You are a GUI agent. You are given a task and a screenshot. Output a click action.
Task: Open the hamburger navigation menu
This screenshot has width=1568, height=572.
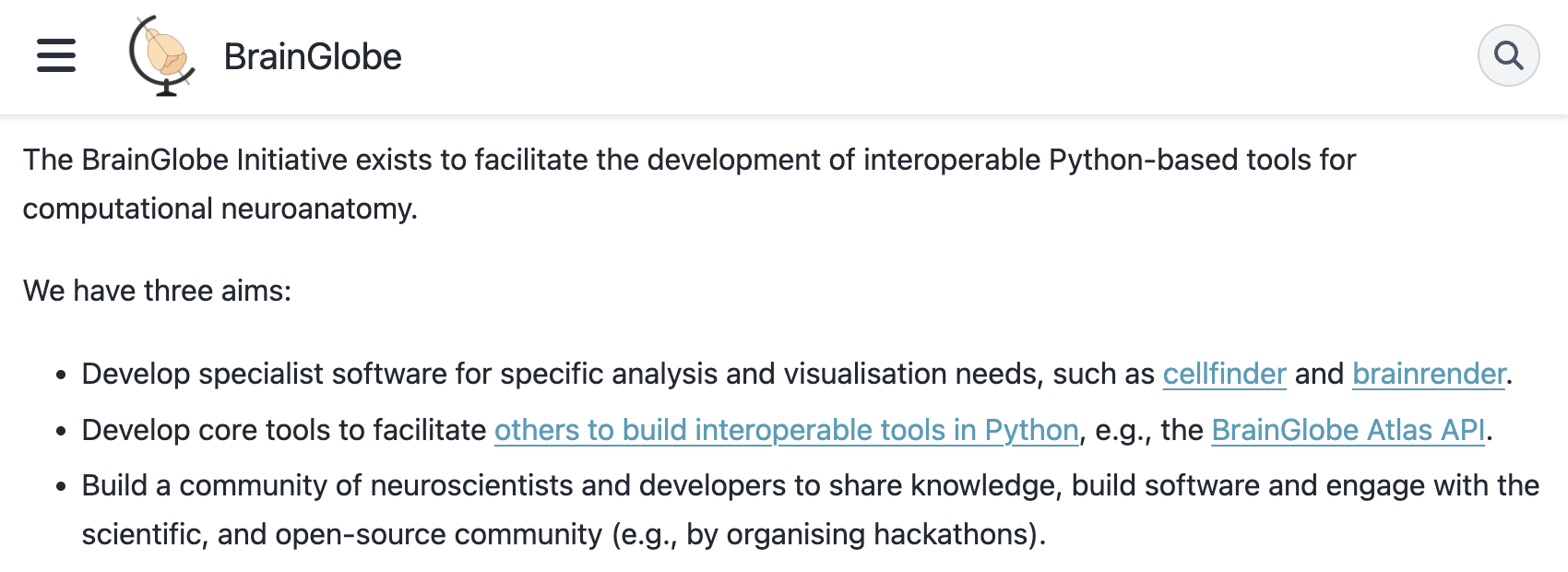pos(56,55)
